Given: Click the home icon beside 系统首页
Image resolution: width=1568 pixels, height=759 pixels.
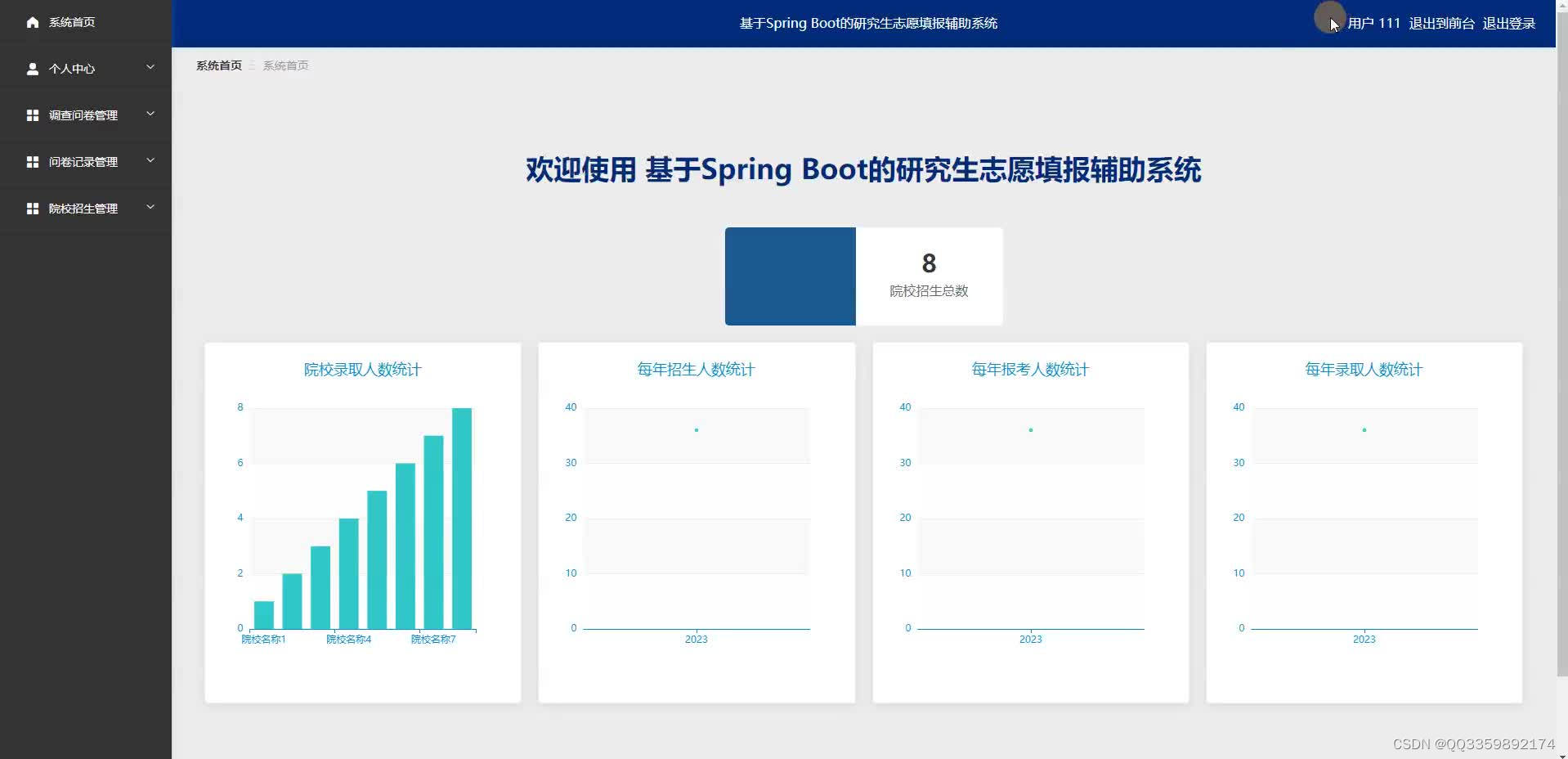Looking at the screenshot, I should 33,22.
